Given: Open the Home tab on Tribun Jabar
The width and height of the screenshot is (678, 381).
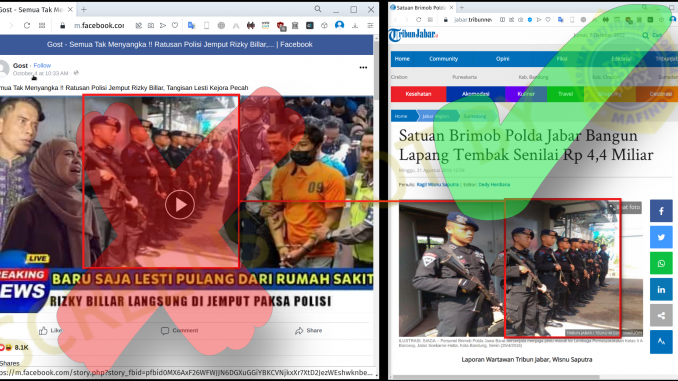Looking at the screenshot, I should pyautogui.click(x=402, y=59).
